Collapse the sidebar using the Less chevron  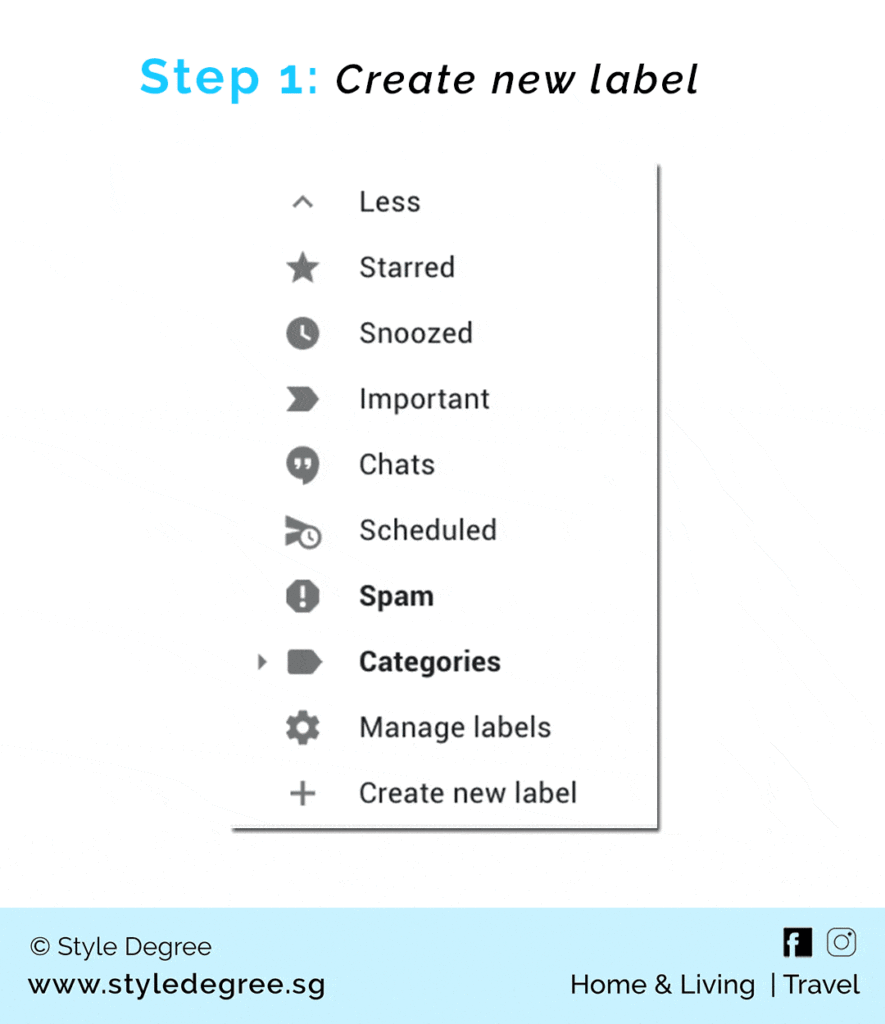coord(303,201)
